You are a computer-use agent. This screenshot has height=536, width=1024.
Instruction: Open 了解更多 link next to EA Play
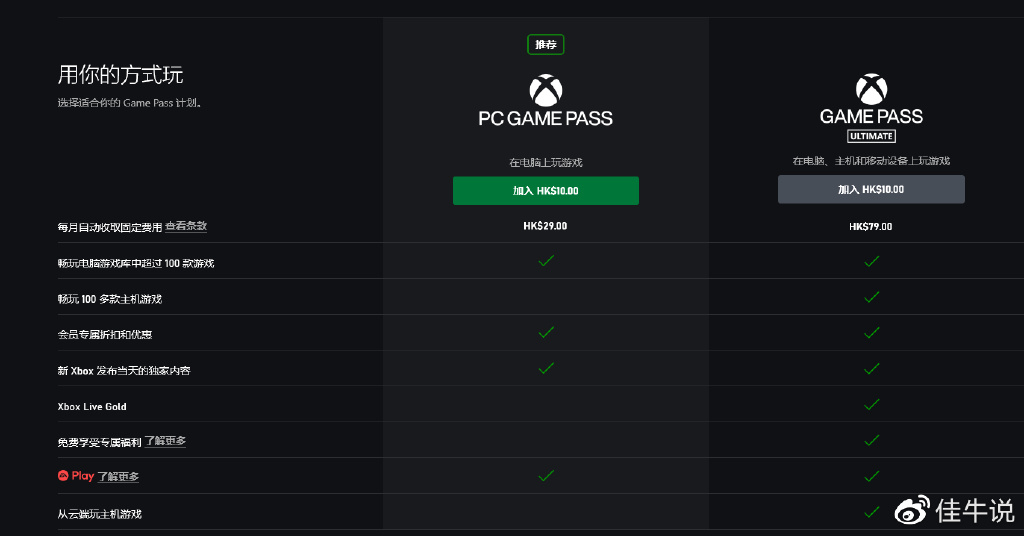pyautogui.click(x=118, y=477)
